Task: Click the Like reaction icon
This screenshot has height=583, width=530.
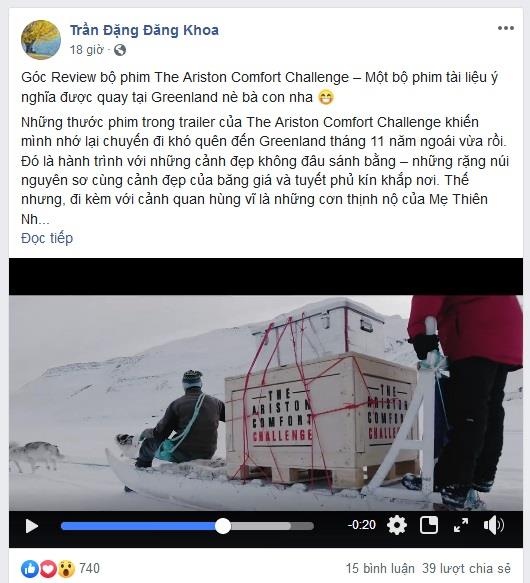Action: (30, 568)
